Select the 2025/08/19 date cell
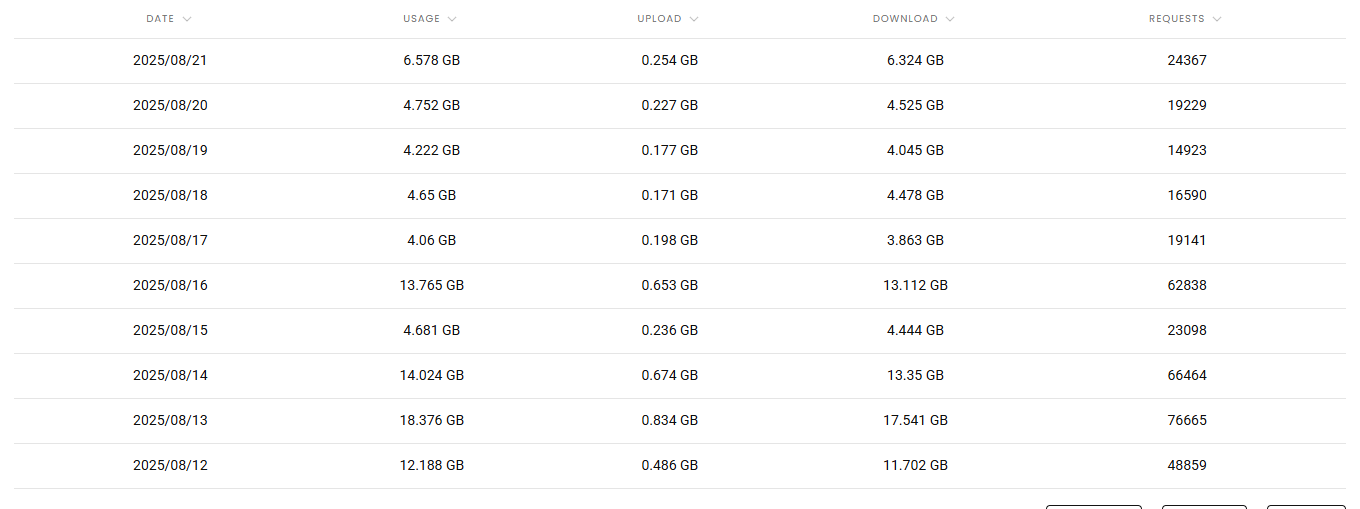The width and height of the screenshot is (1360, 509). (170, 150)
